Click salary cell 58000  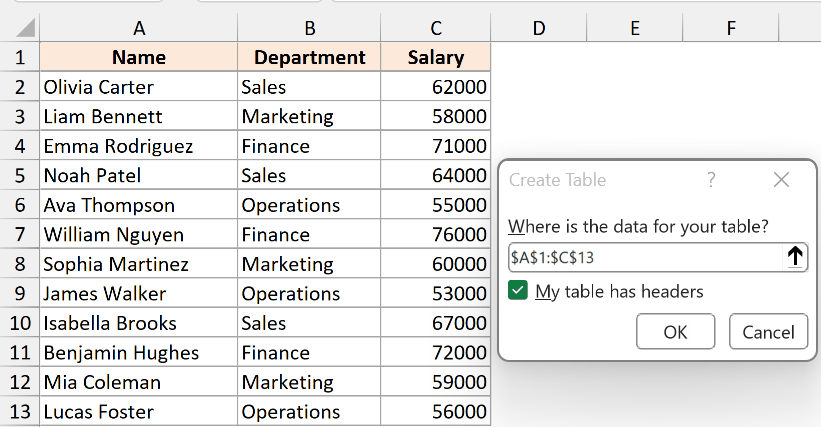436,116
